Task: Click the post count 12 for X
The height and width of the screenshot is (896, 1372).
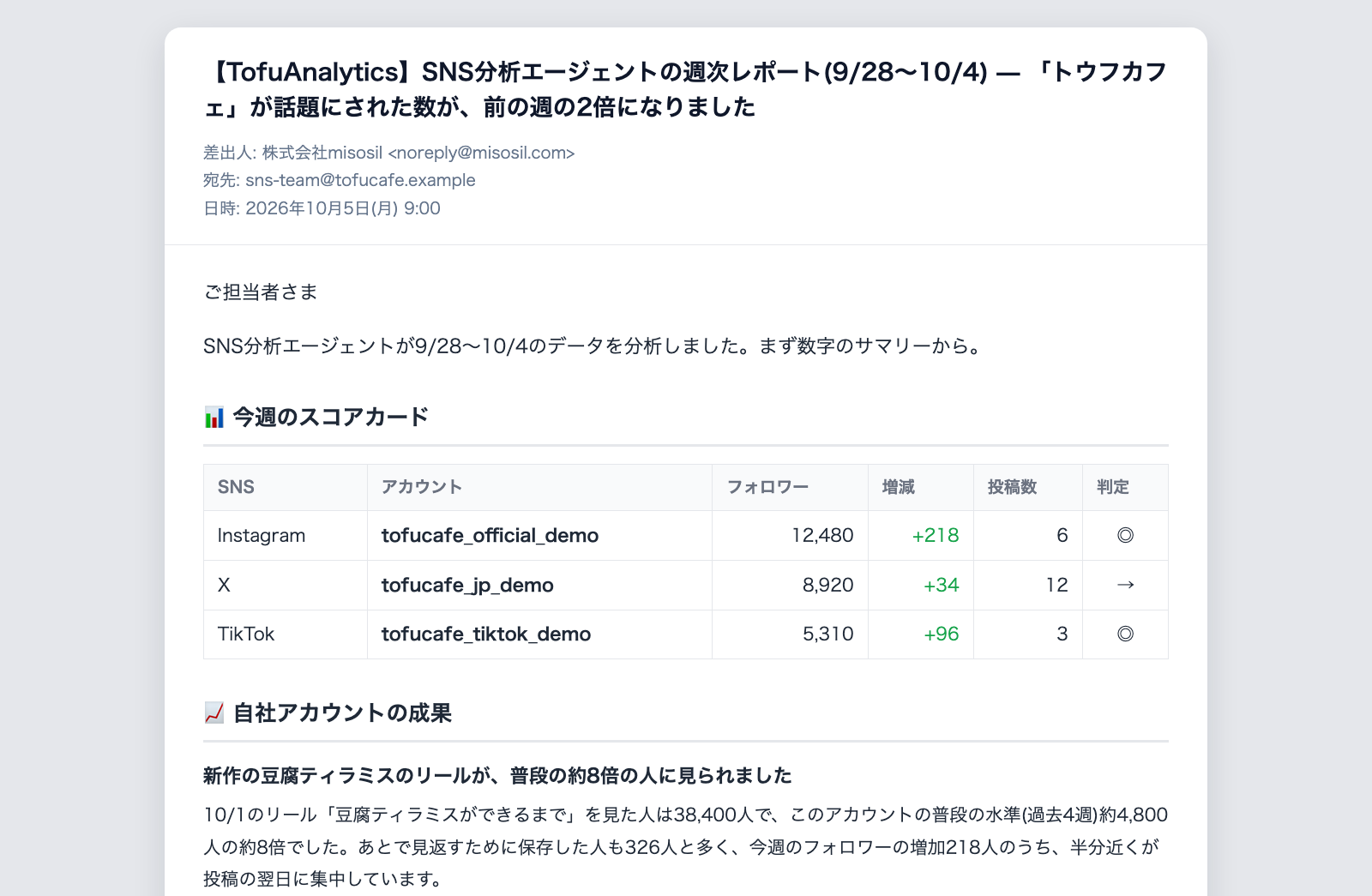Action: [1056, 585]
